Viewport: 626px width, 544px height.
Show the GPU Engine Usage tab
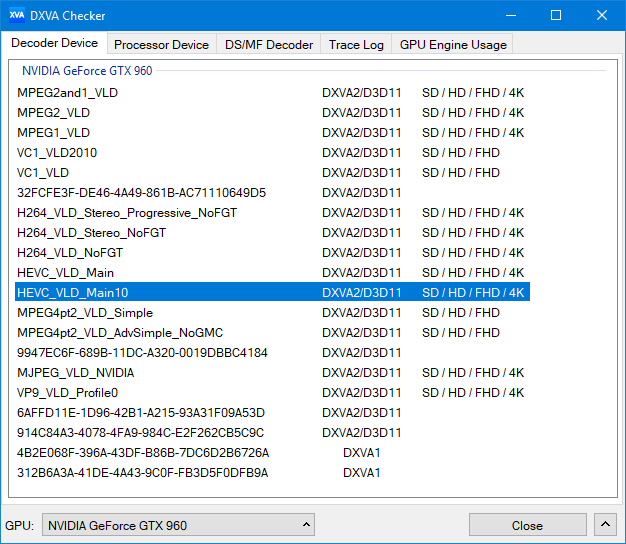point(453,44)
